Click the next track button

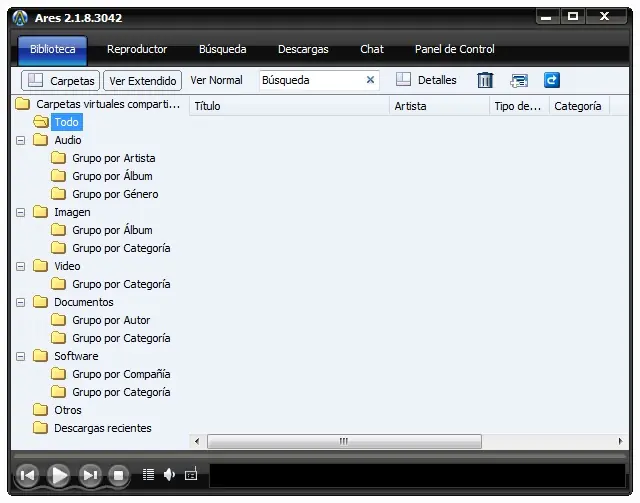coord(90,475)
